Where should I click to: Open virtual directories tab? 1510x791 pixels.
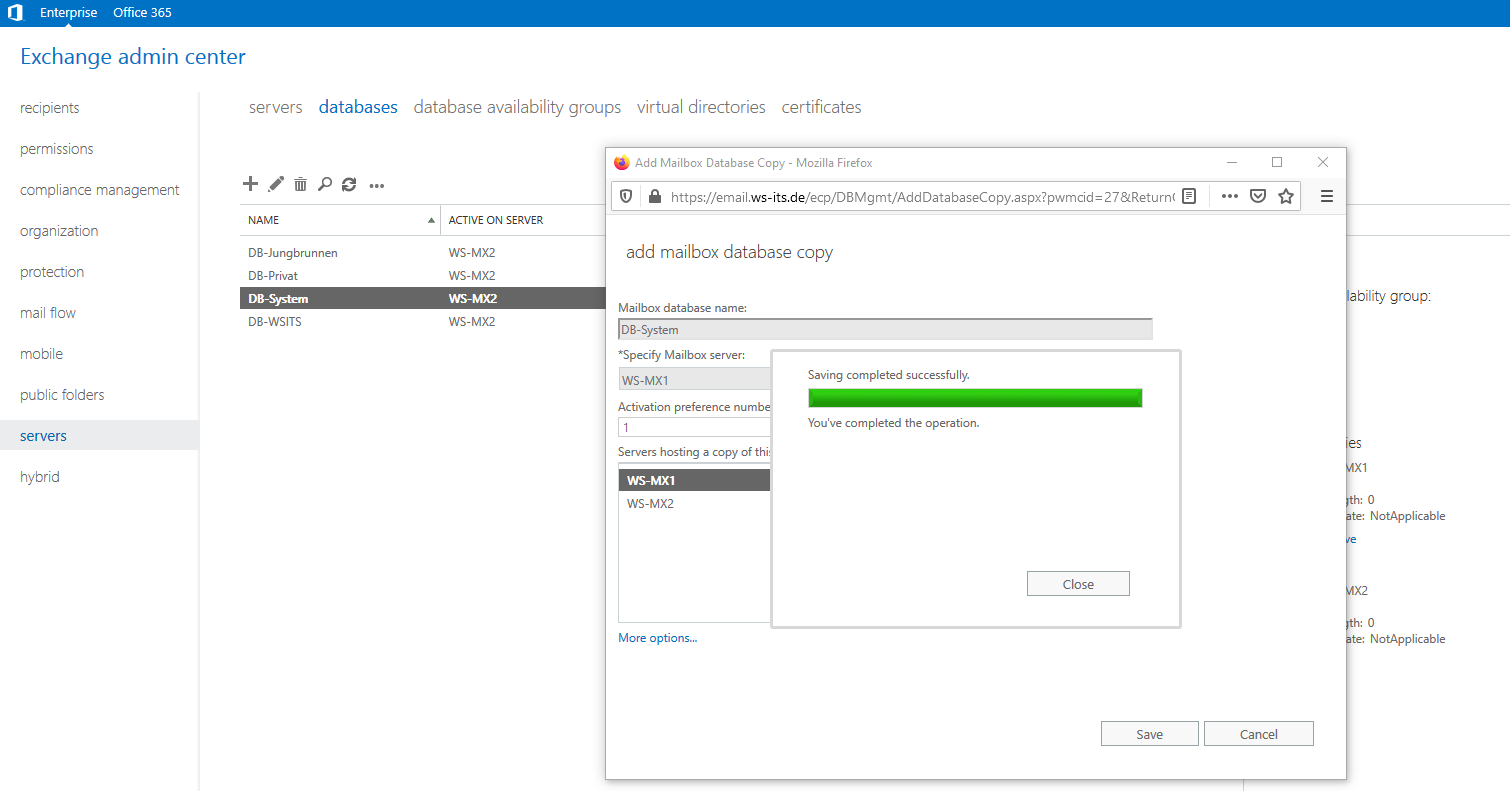[x=701, y=107]
